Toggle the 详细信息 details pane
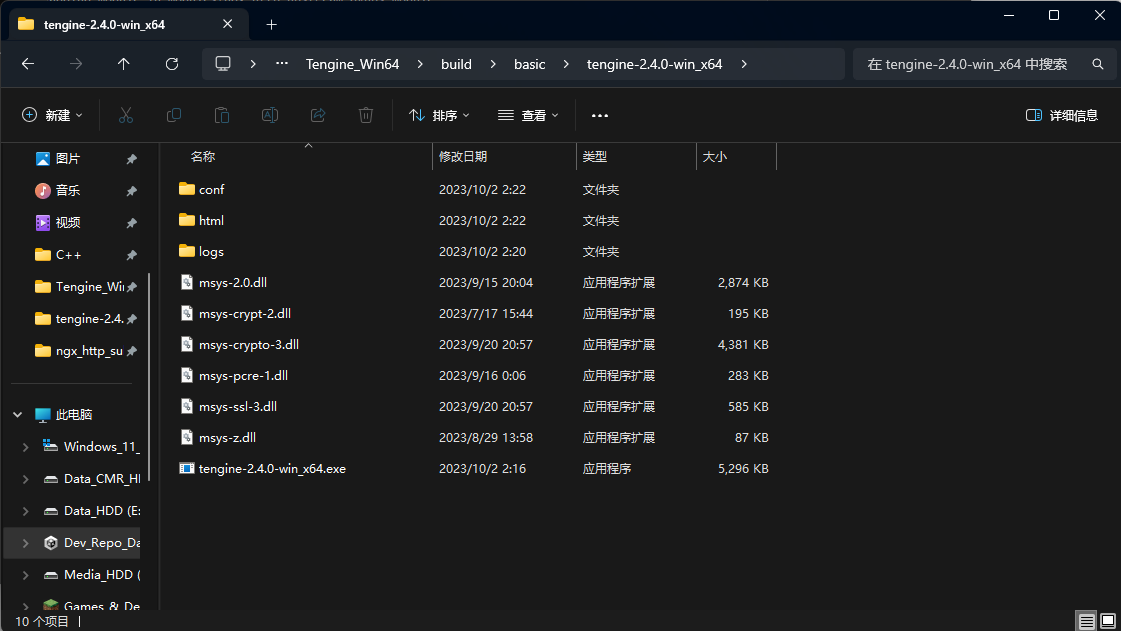1121x631 pixels. point(1062,115)
